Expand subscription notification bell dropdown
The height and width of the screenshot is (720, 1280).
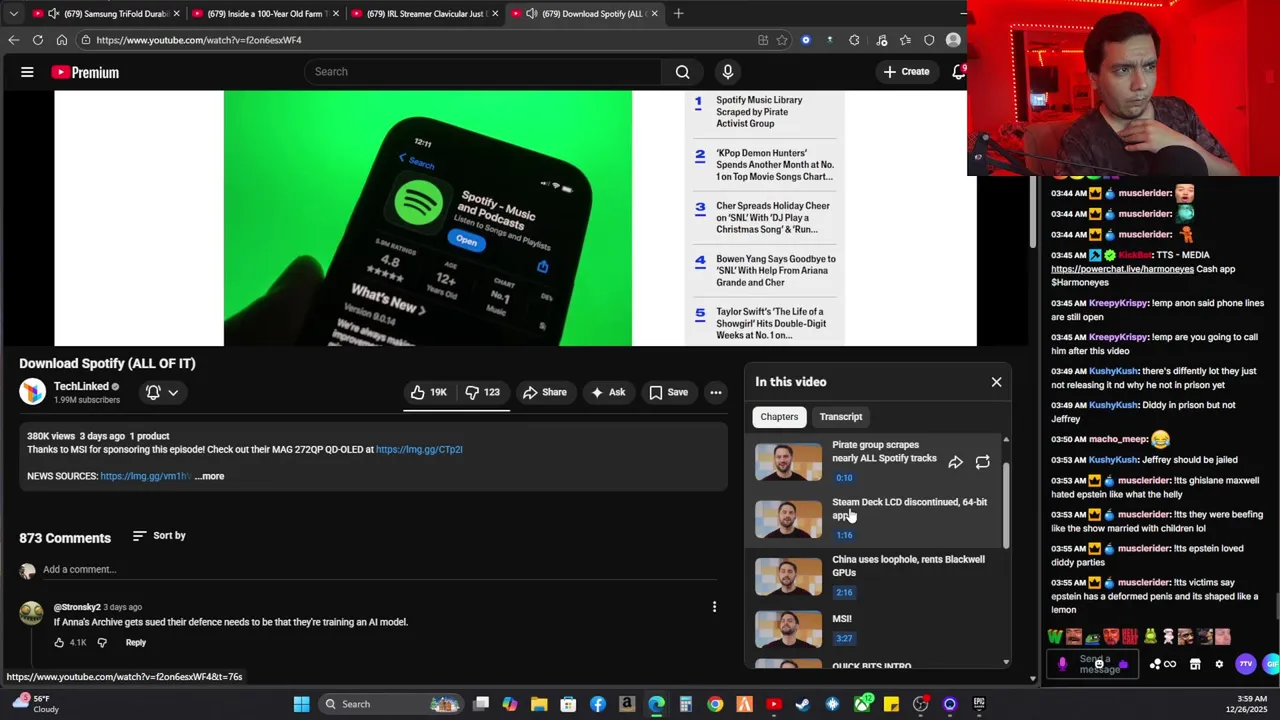point(162,392)
